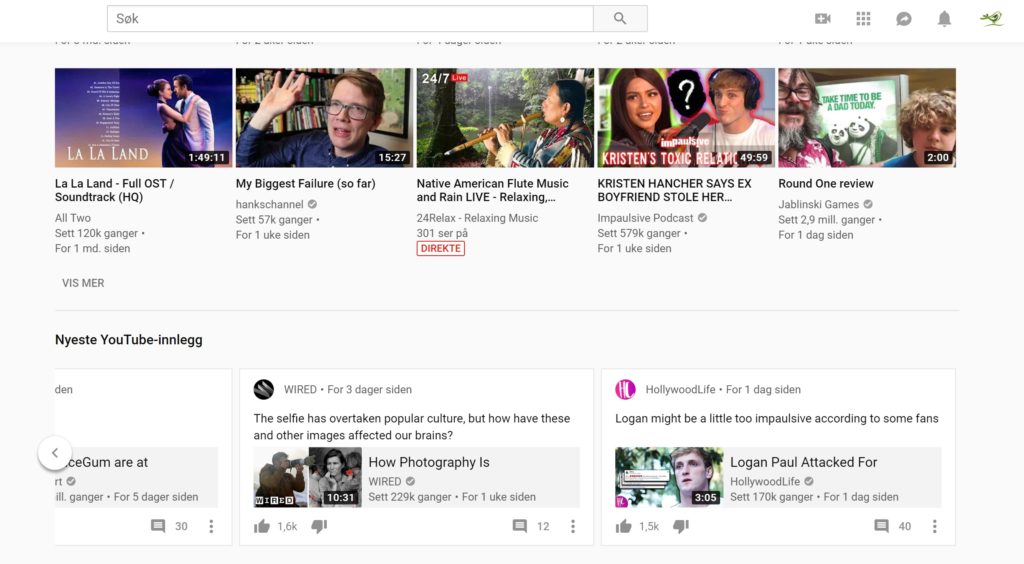Click the VIS MER button
The image size is (1024, 564).
click(83, 283)
